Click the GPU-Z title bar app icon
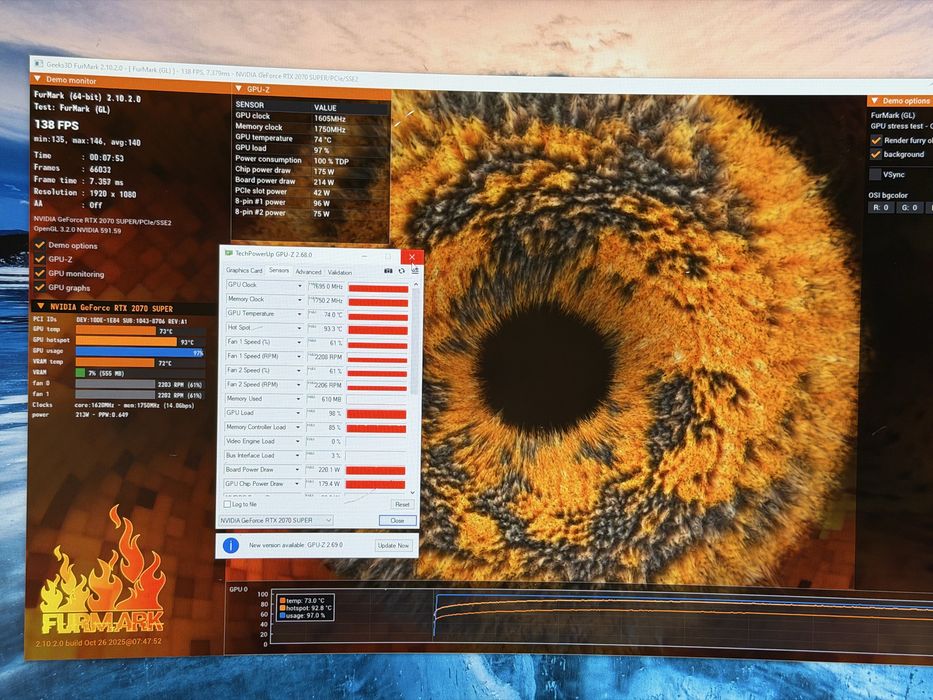The width and height of the screenshot is (933, 700). 228,254
